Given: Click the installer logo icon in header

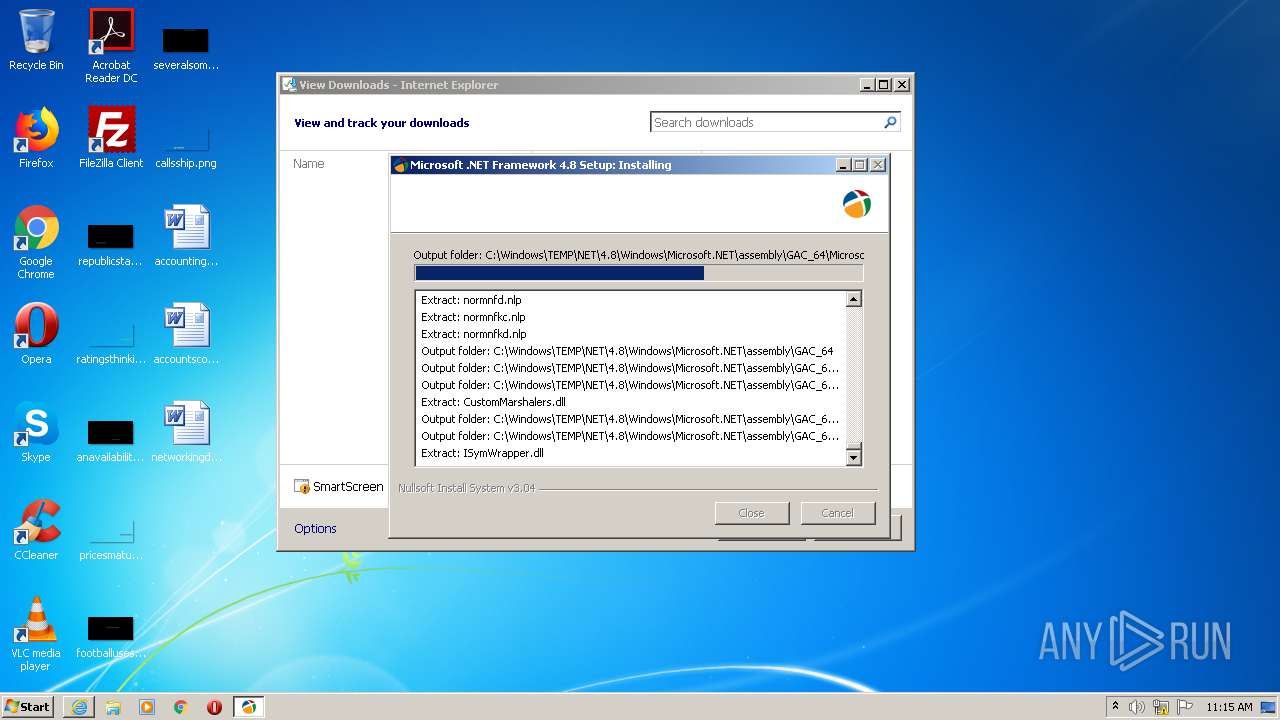Looking at the screenshot, I should point(857,204).
